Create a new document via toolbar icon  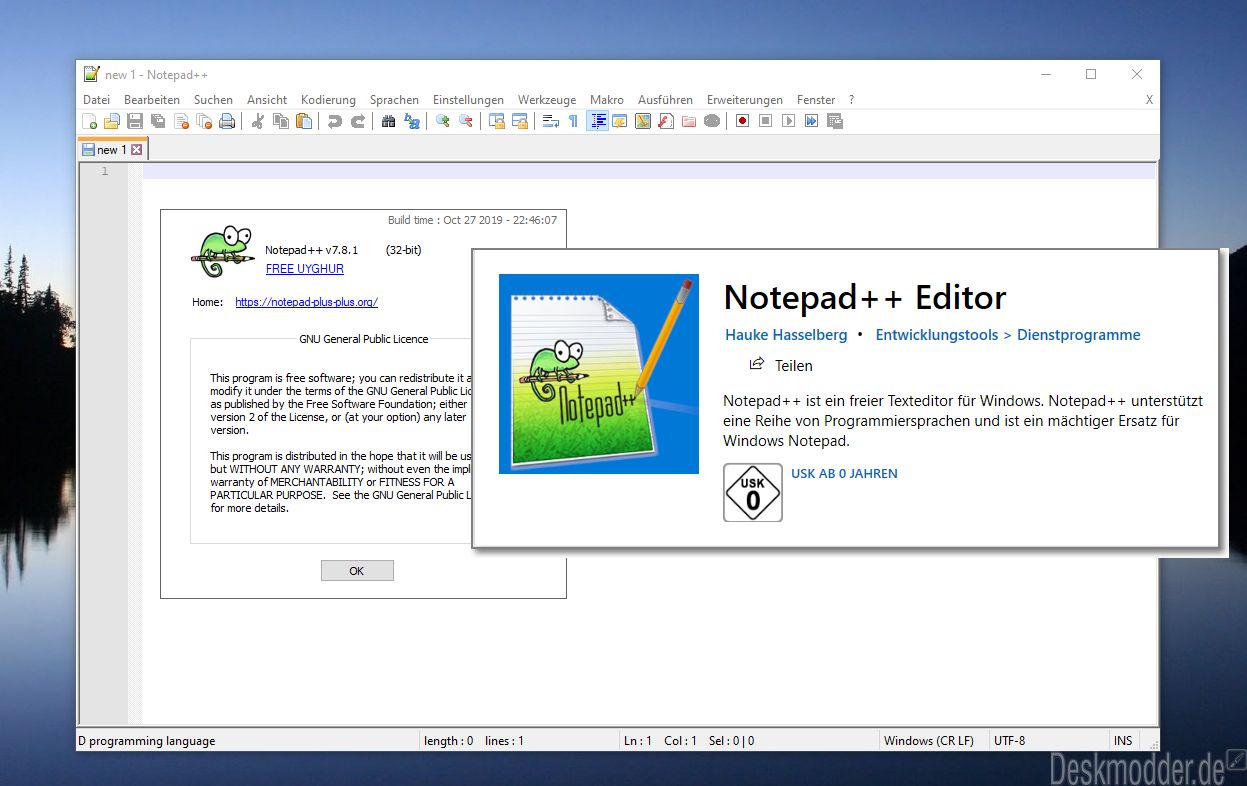(x=90, y=121)
